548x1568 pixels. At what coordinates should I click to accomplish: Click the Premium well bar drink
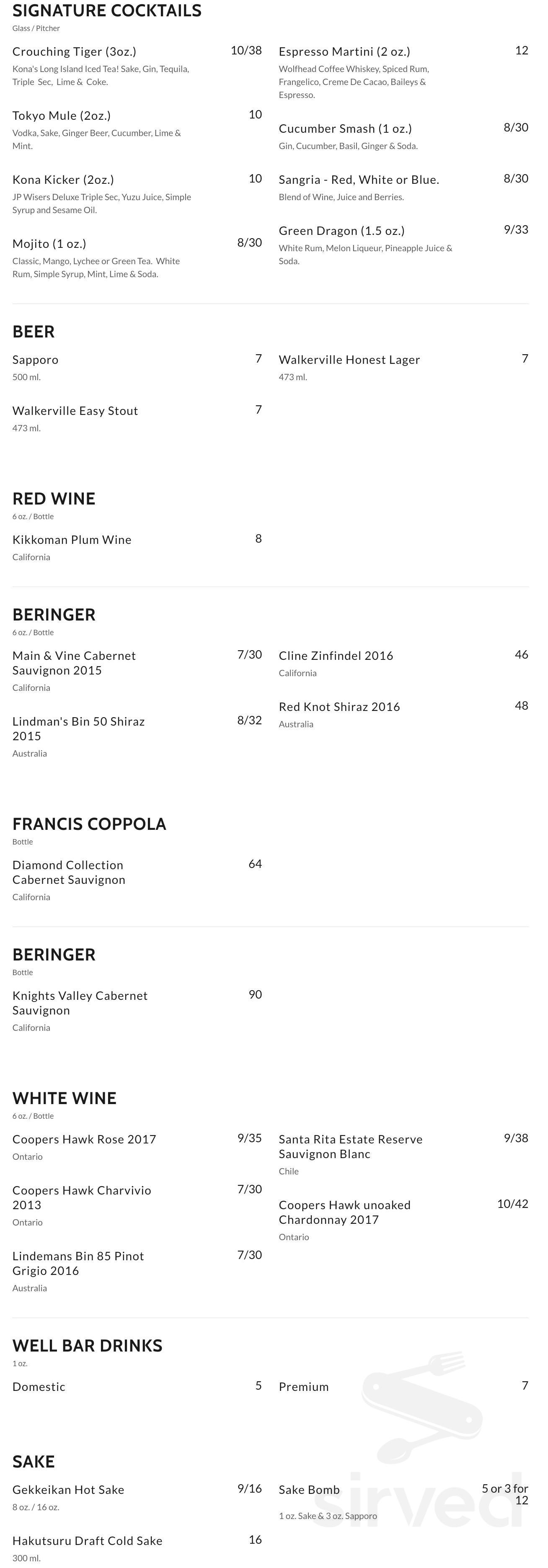tap(303, 1387)
